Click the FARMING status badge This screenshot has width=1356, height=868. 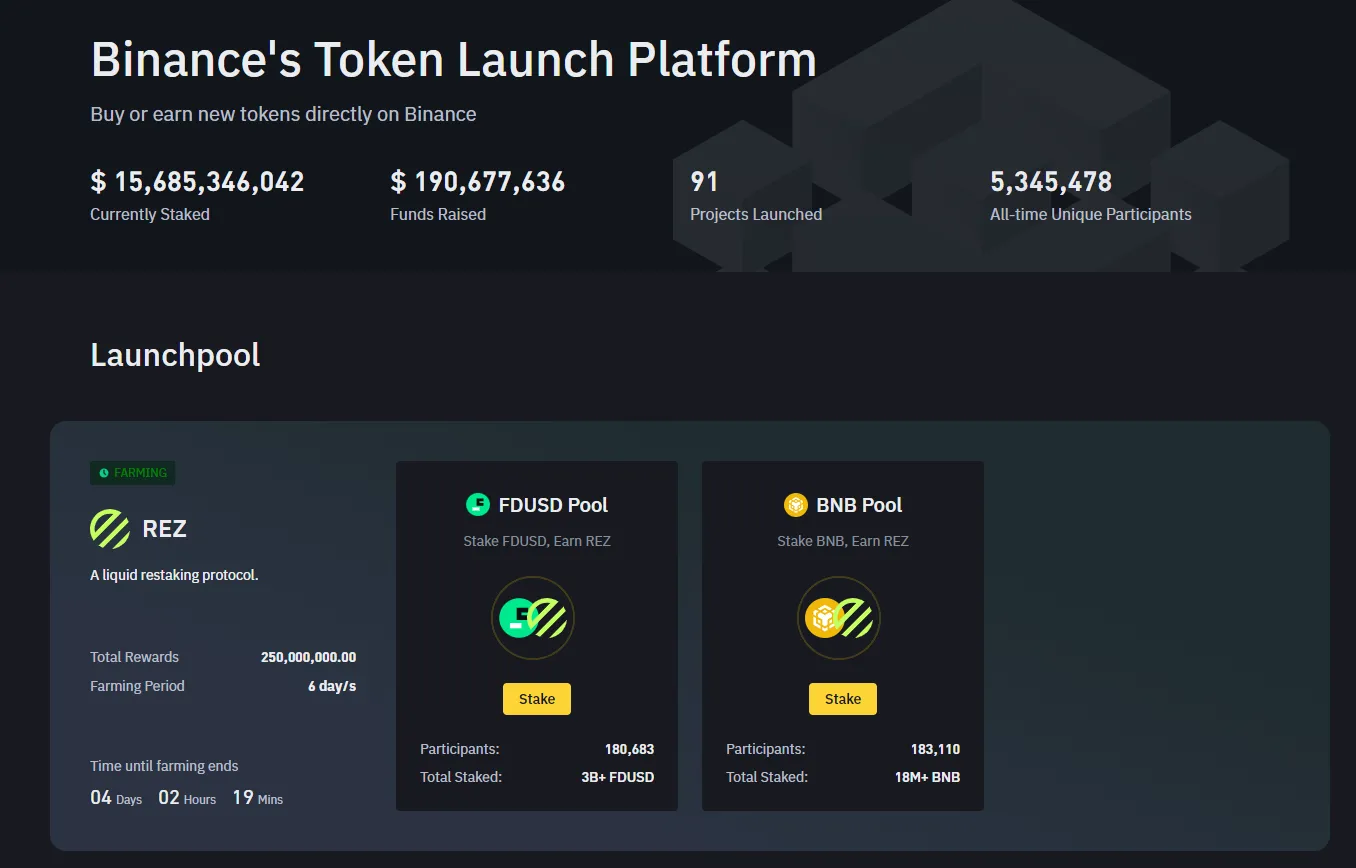(x=133, y=473)
